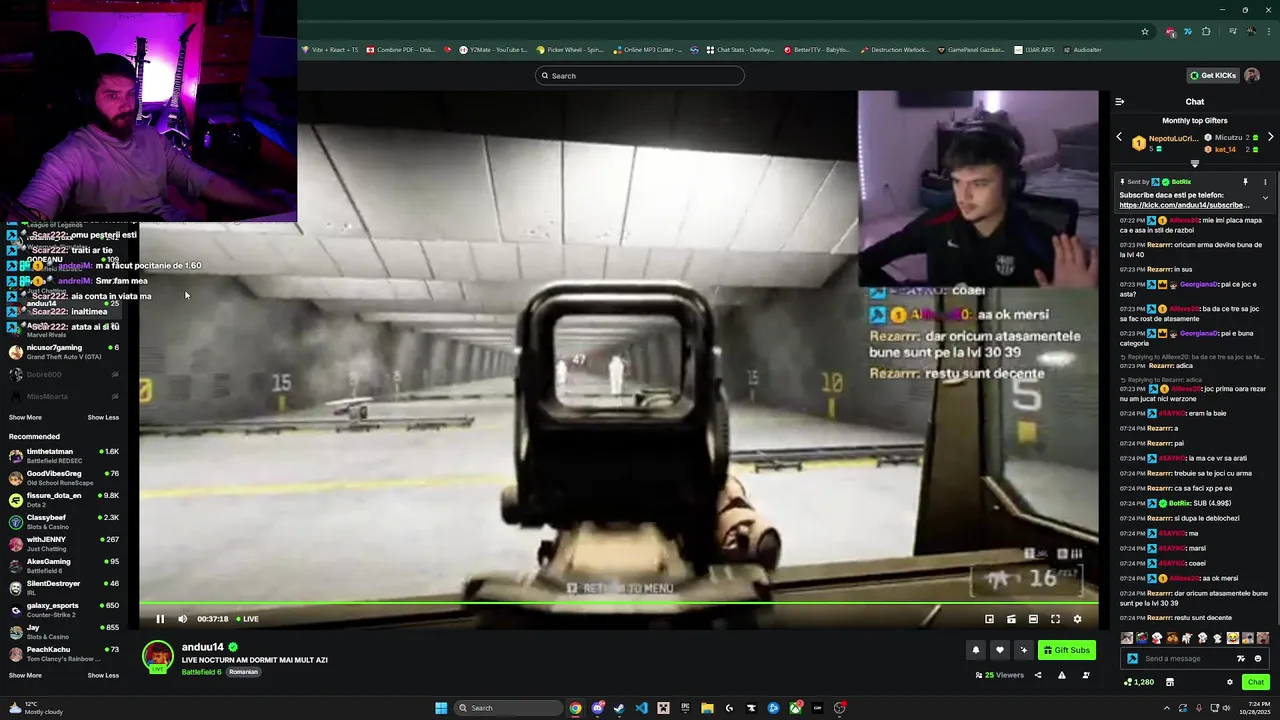Unpin the BotRix pinned message
The width and height of the screenshot is (1280, 720).
pos(1245,182)
